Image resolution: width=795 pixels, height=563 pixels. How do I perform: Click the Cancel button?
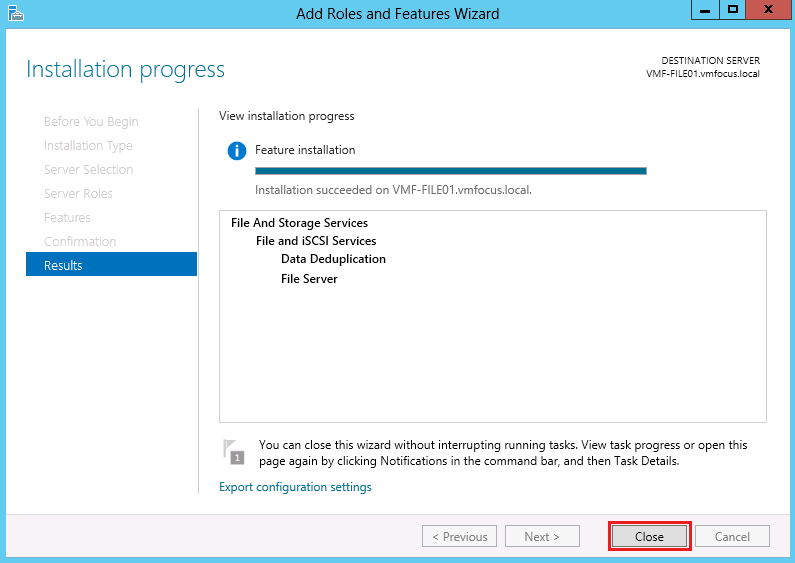(732, 537)
